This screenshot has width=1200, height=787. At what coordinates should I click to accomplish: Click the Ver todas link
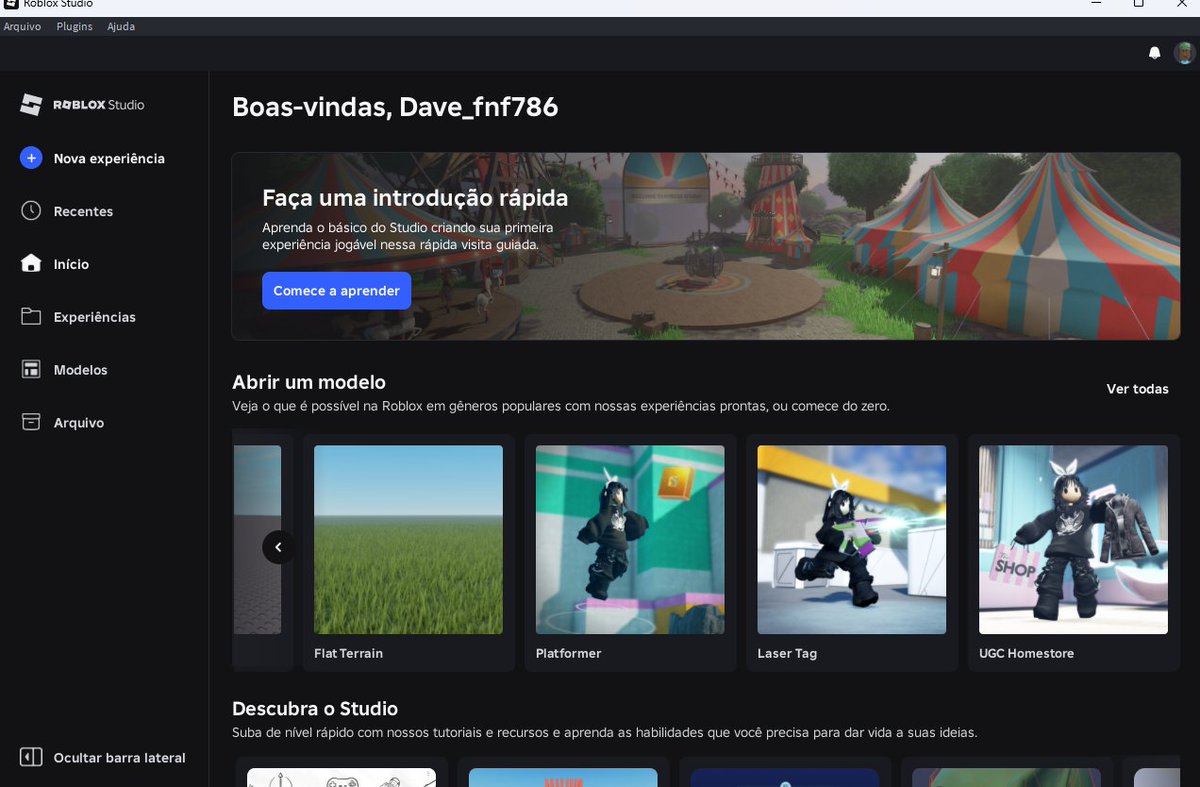coord(1137,389)
